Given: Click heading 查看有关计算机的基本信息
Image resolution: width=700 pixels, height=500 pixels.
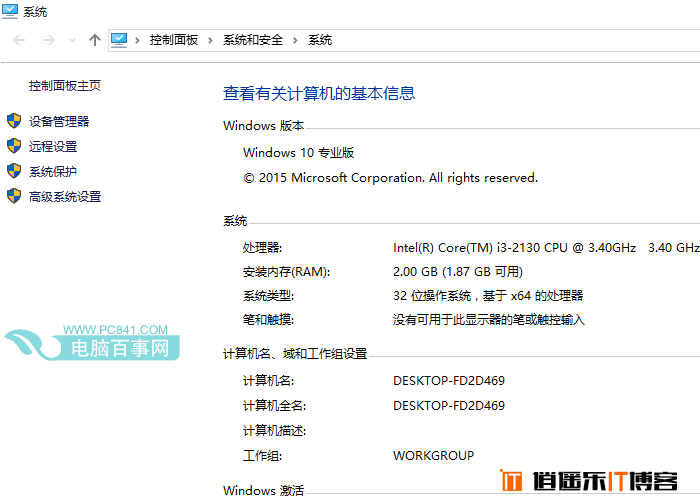Looking at the screenshot, I should click(x=319, y=93).
